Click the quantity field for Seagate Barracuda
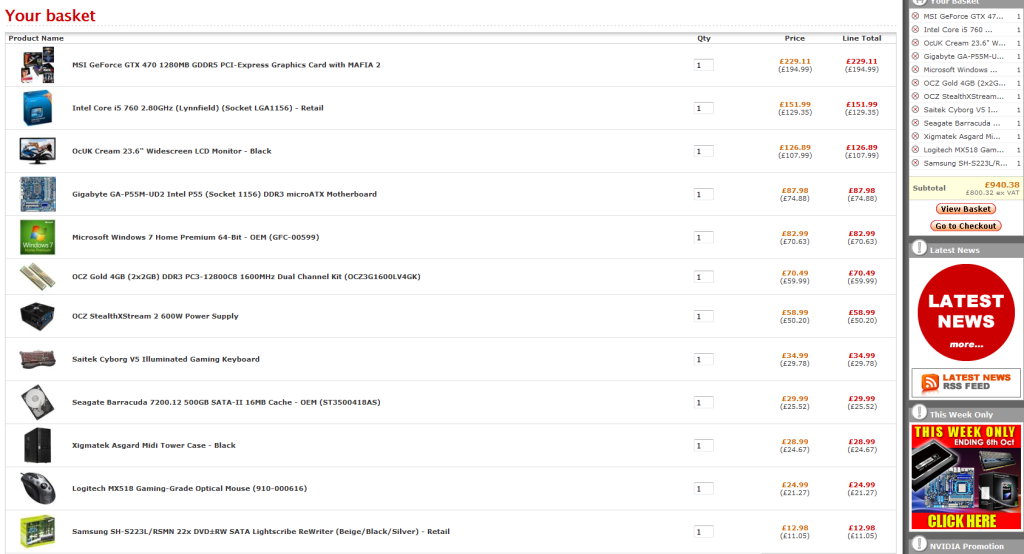 point(703,403)
